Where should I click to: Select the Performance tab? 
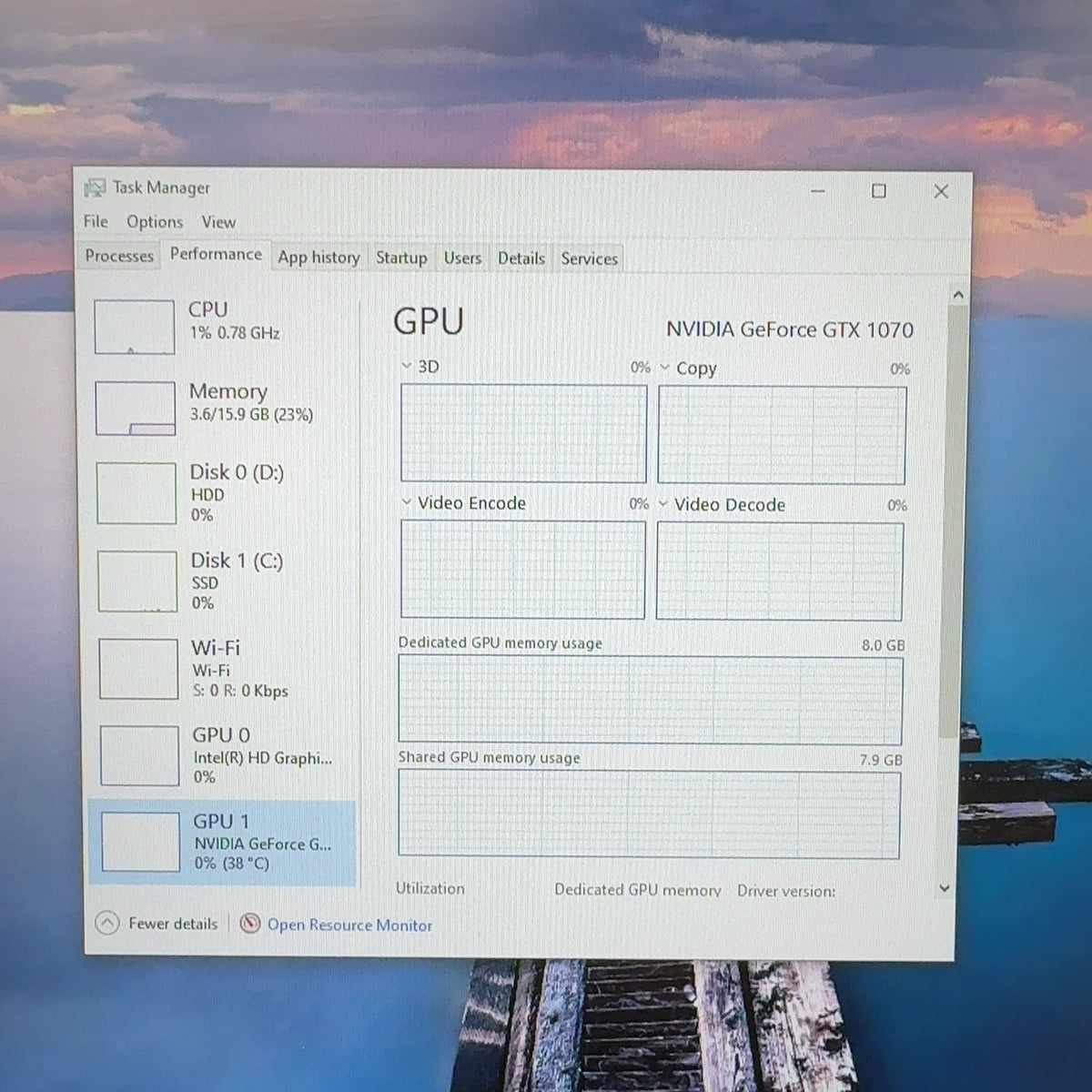click(216, 254)
